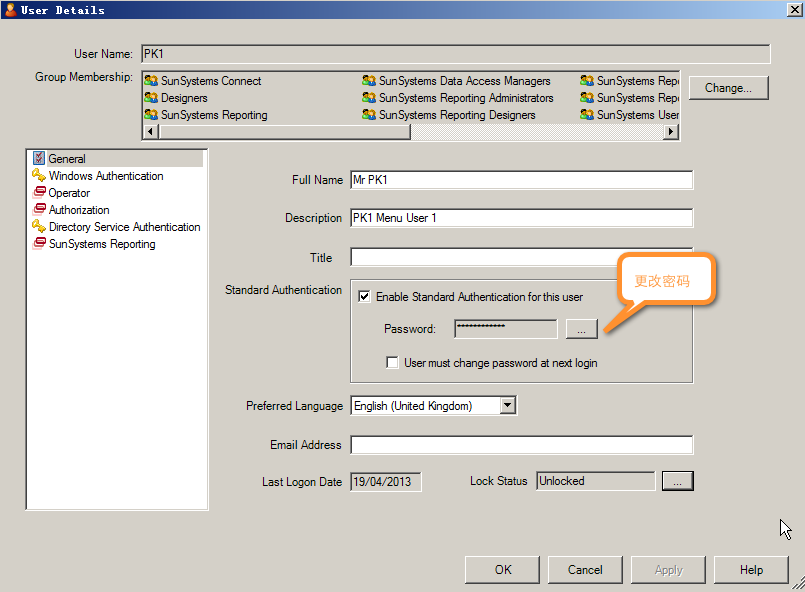Open password change dialog via ellipsis button

[581, 328]
